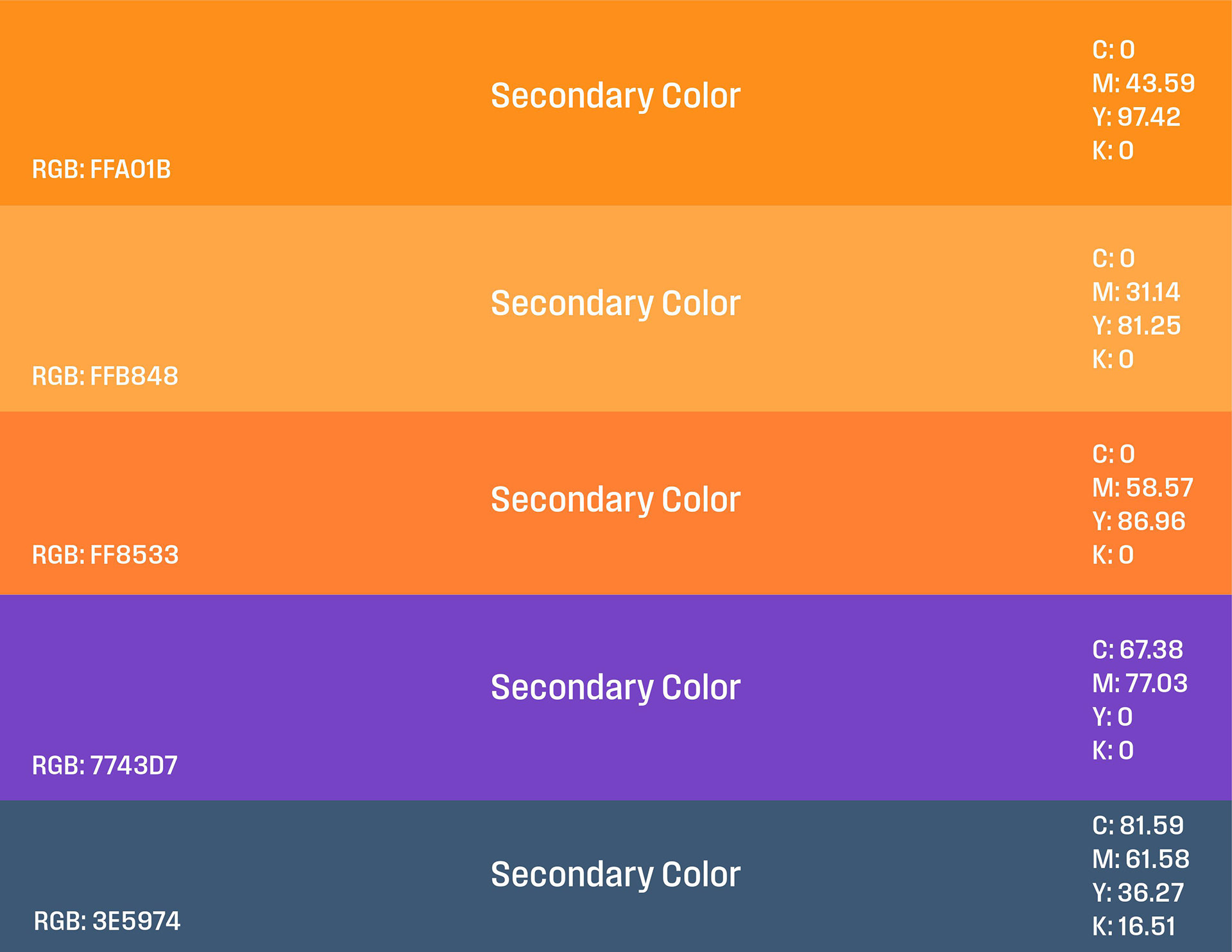Click the RGB: 3E5974 hex label
Screen dimensions: 1232x952
(x=107, y=921)
